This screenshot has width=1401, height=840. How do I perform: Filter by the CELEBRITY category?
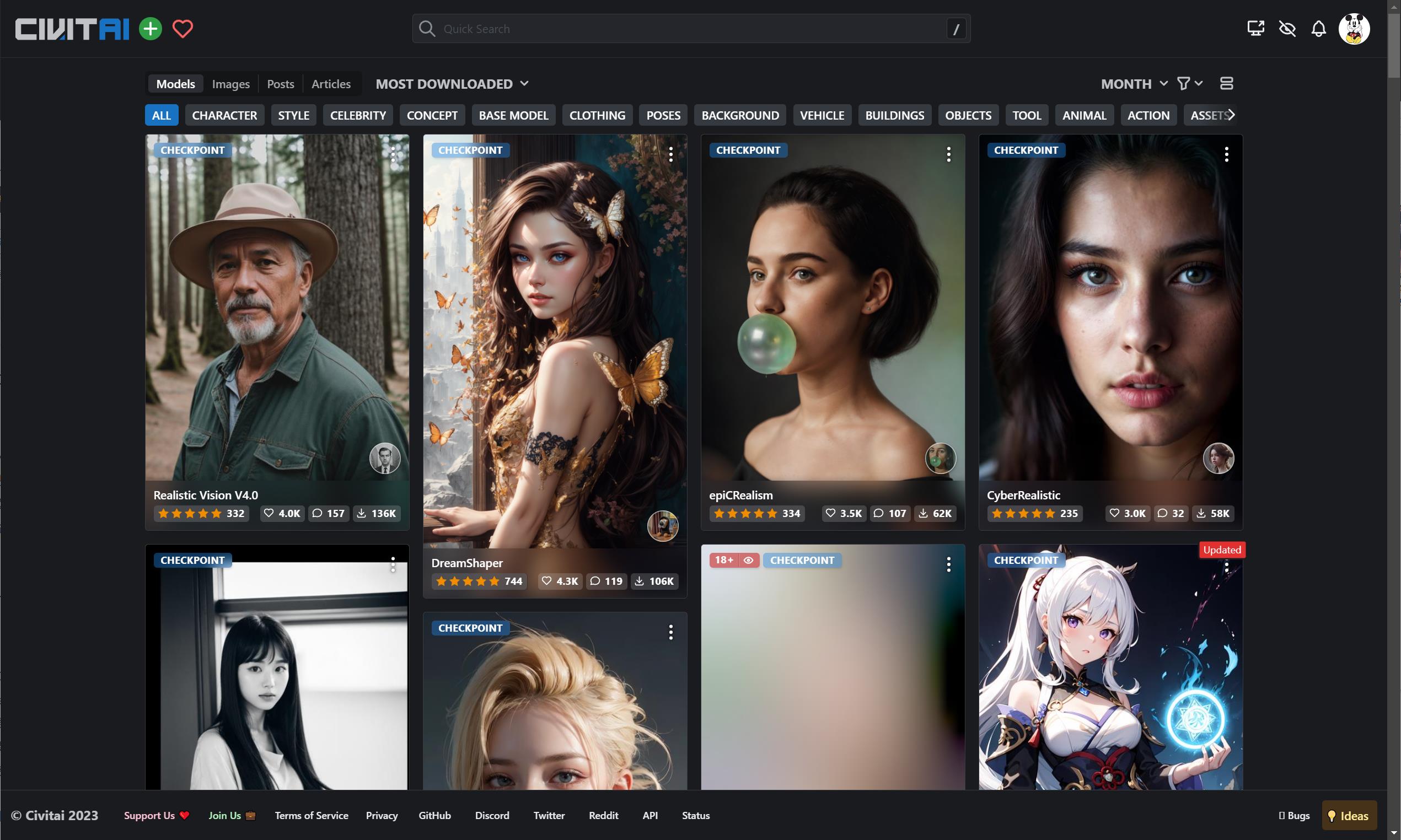coord(358,115)
